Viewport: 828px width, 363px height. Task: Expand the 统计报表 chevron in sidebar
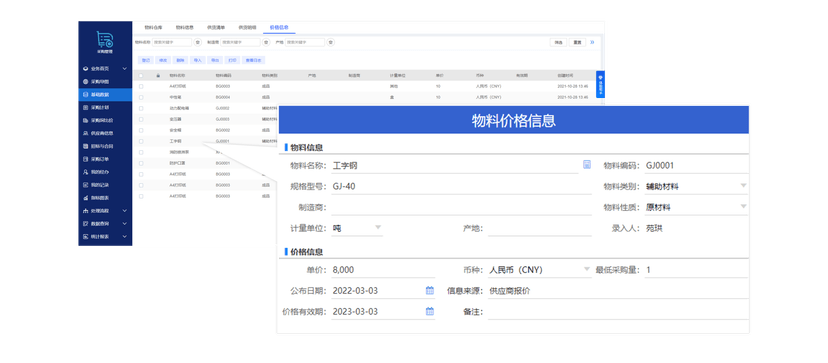pos(125,236)
